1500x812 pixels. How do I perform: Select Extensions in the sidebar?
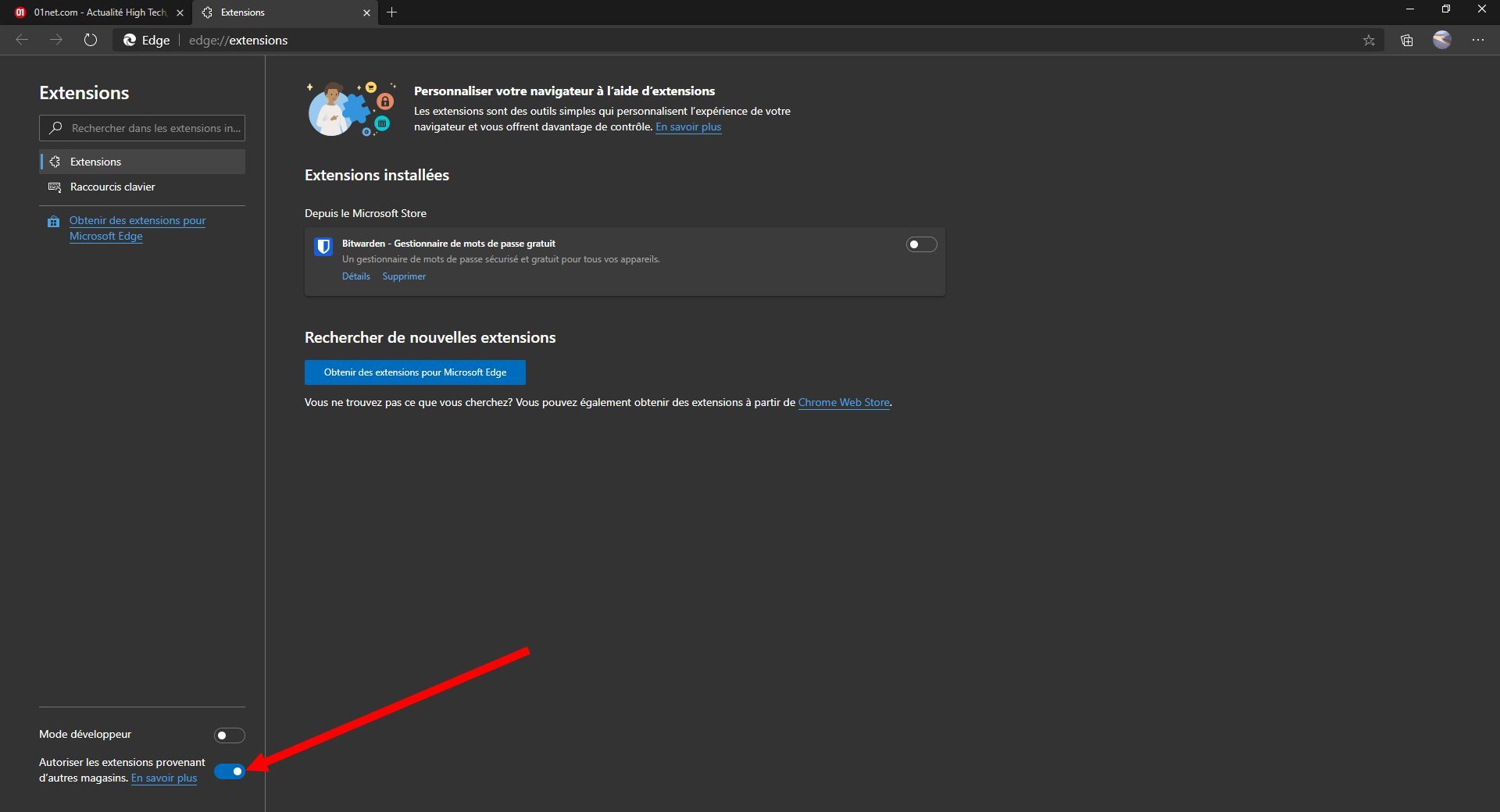tap(142, 162)
